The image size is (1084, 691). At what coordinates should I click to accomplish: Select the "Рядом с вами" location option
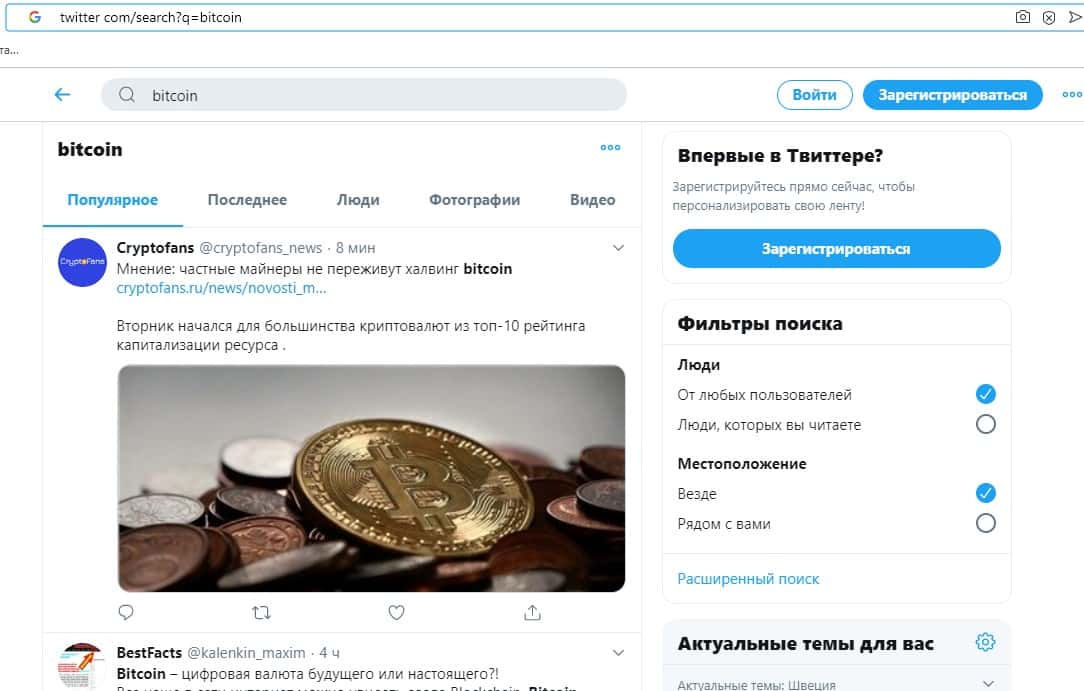(x=985, y=523)
